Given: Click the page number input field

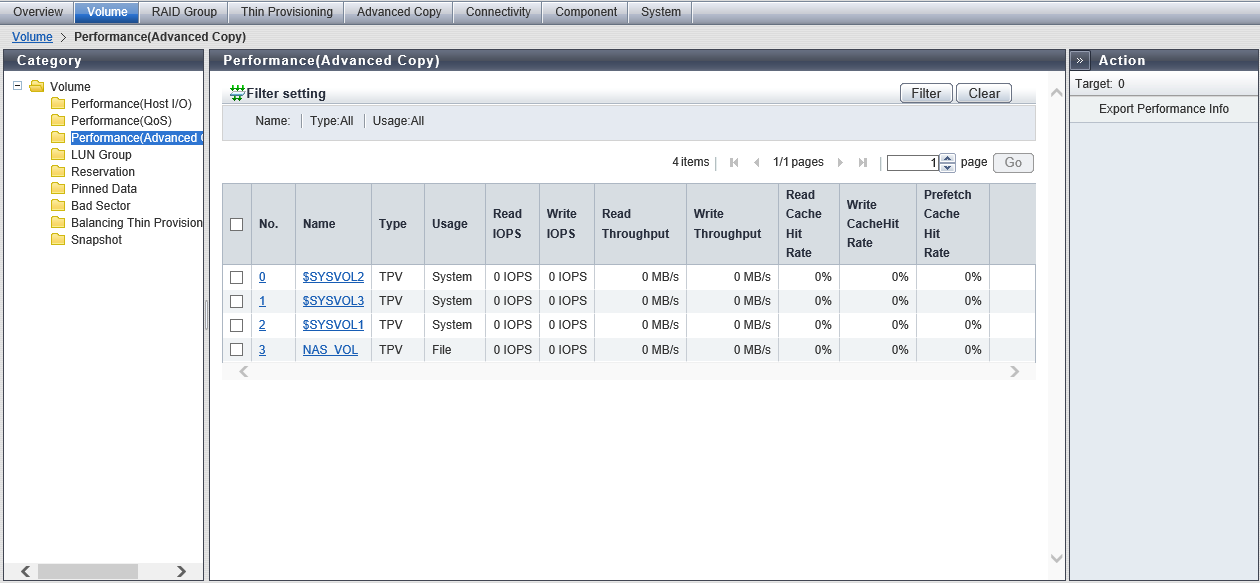Looking at the screenshot, I should click(x=912, y=163).
